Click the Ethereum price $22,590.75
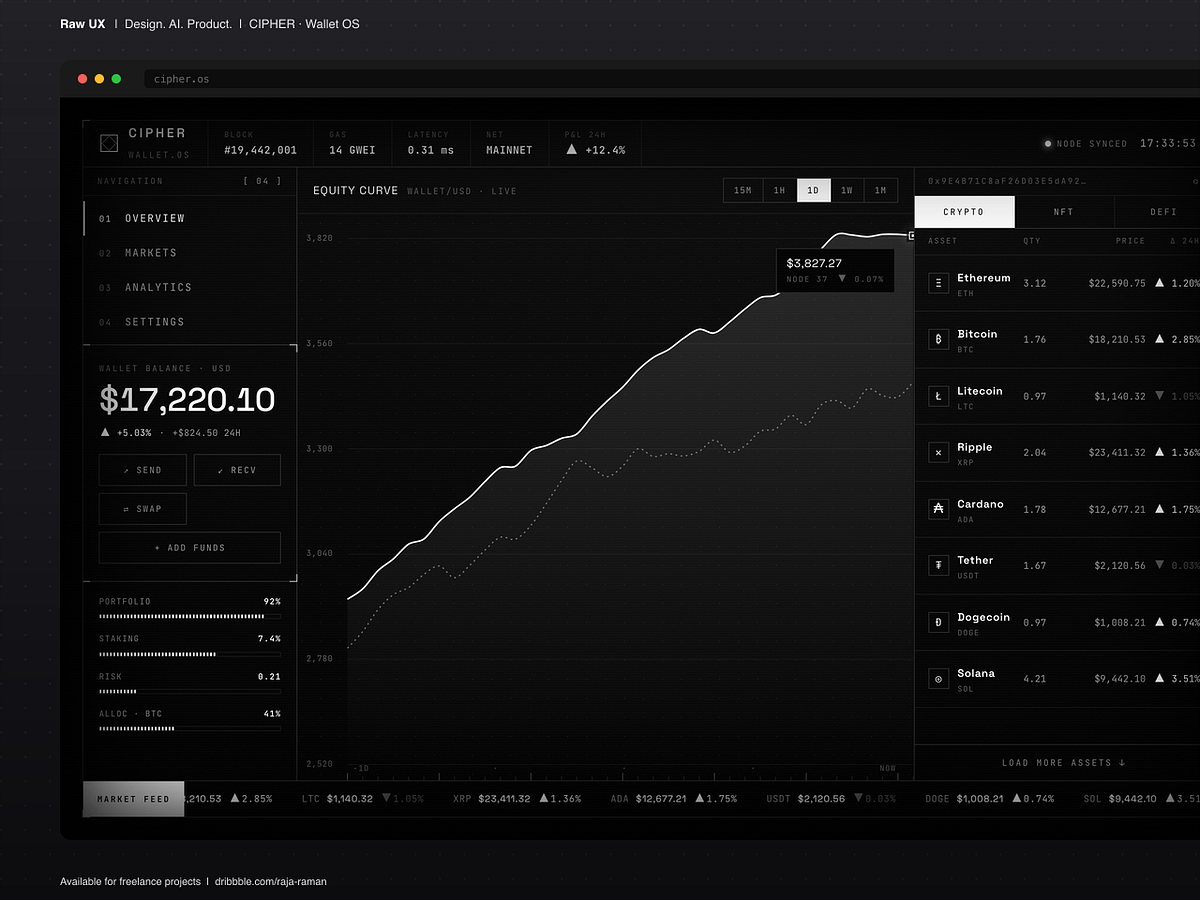Screen dimensions: 1200x900 tap(1117, 283)
